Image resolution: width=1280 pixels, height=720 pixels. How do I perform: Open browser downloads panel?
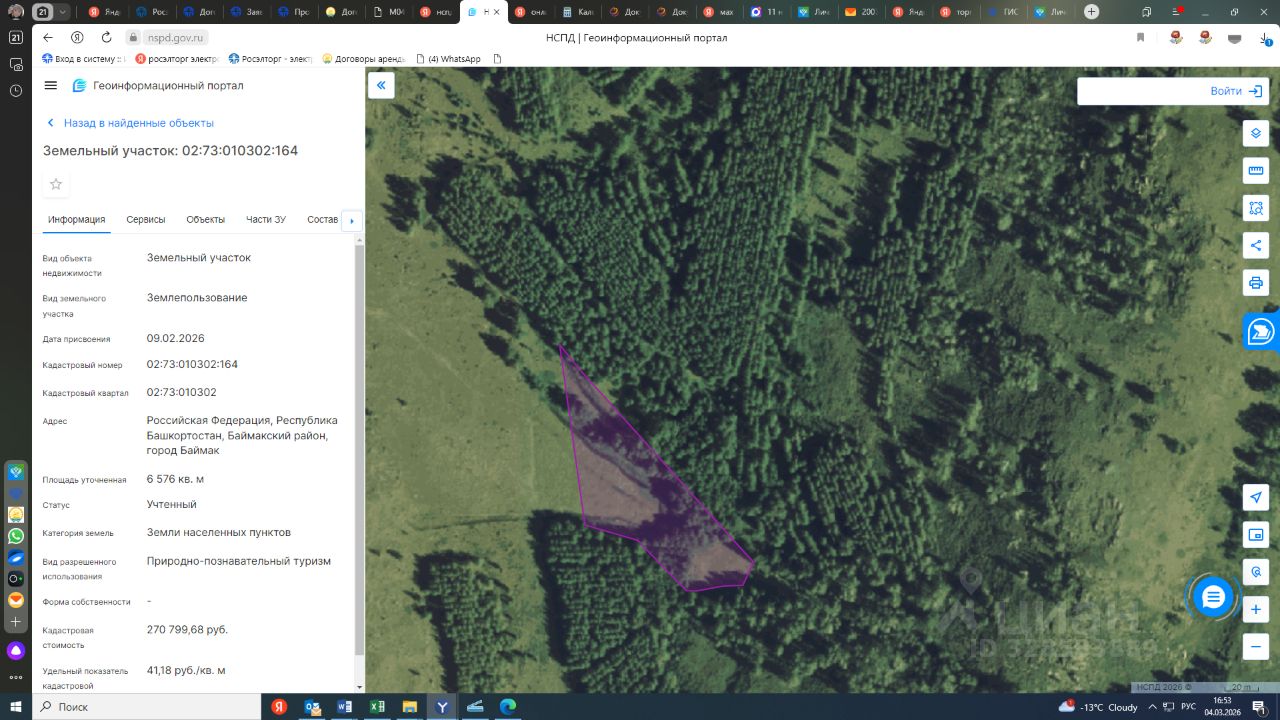1265,38
